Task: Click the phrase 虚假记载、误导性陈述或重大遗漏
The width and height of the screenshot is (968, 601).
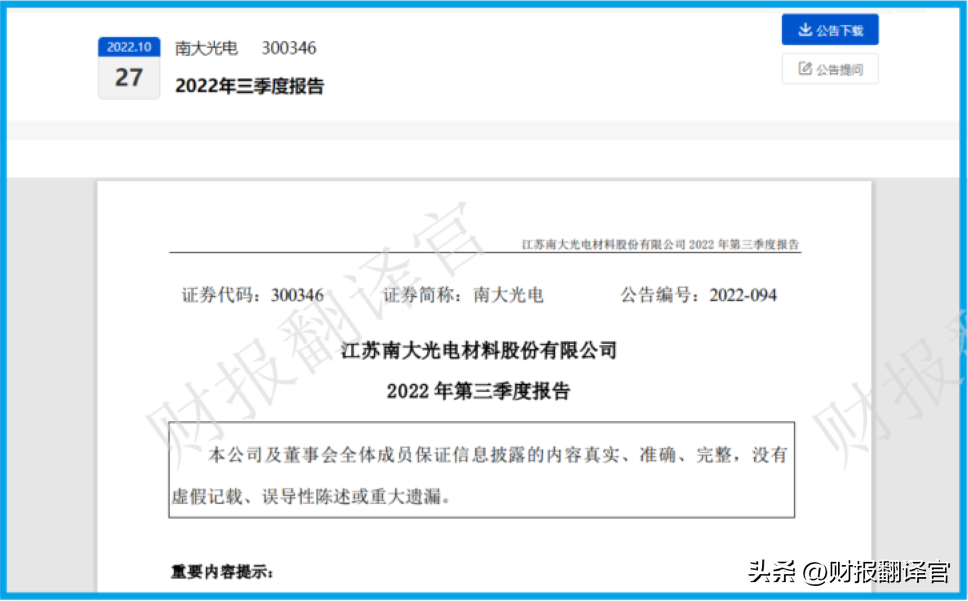Action: [306, 495]
